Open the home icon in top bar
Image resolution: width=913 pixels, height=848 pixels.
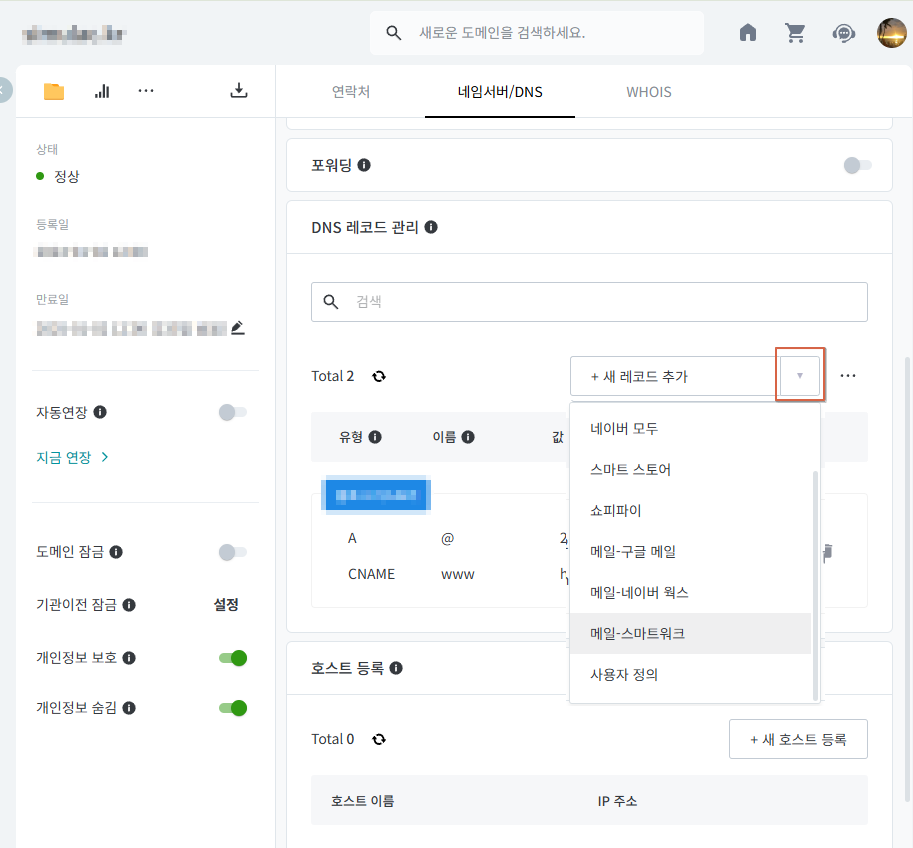[x=747, y=33]
